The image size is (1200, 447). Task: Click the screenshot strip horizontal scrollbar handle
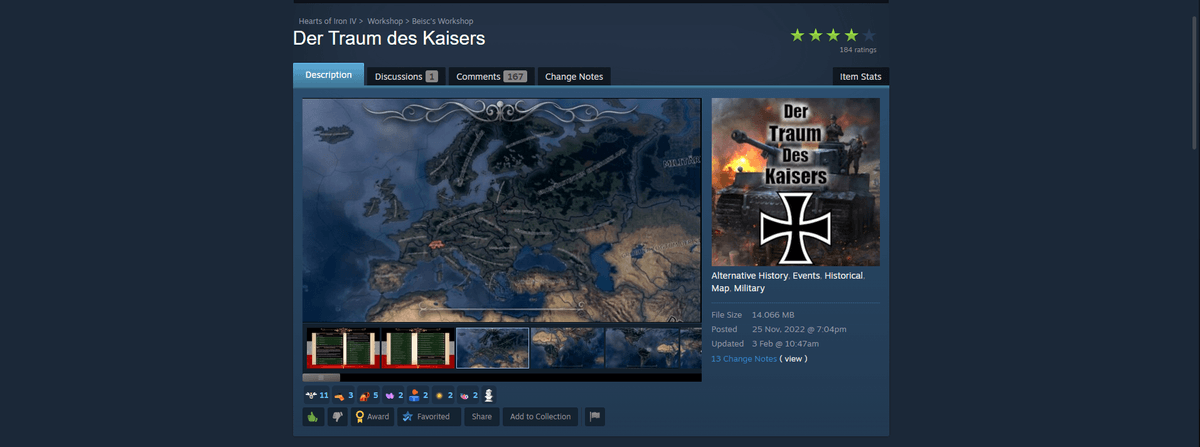pyautogui.click(x=321, y=378)
